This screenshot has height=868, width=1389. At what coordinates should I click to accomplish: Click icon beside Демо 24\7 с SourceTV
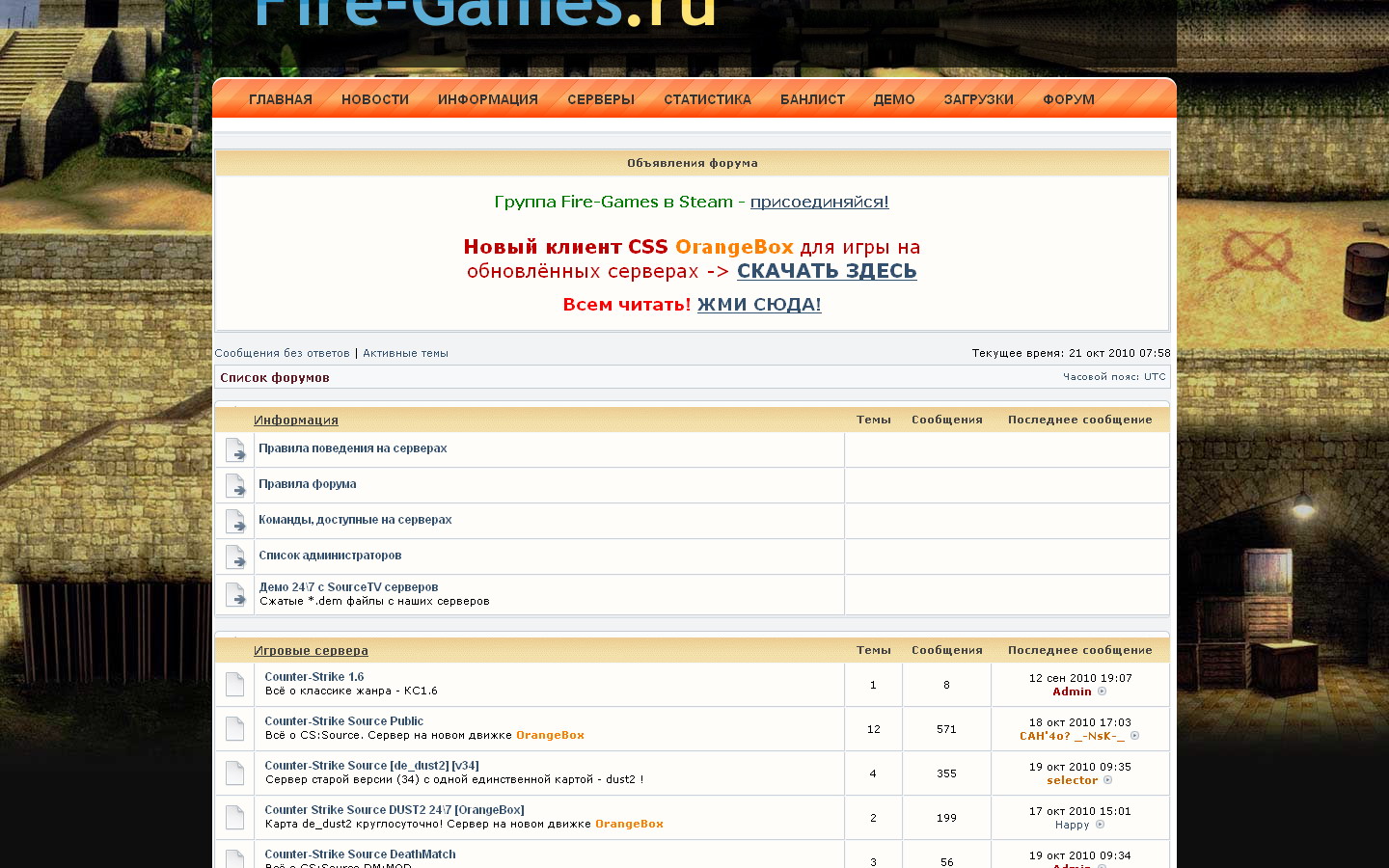click(x=235, y=594)
